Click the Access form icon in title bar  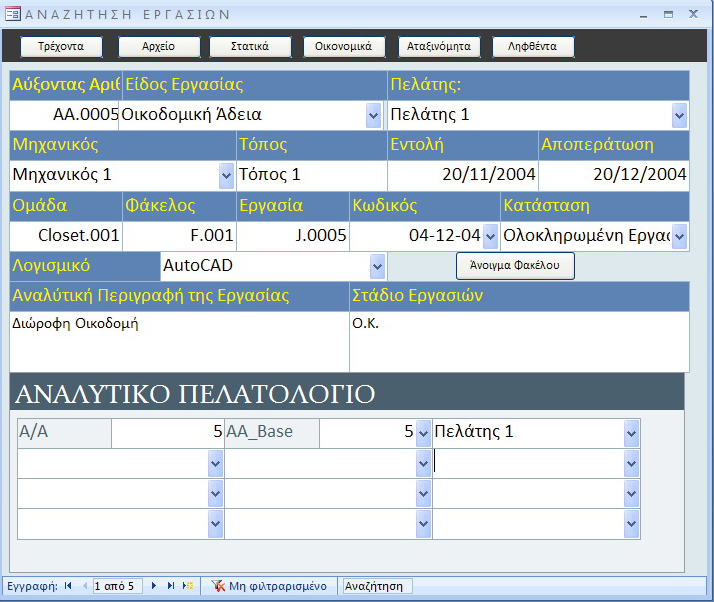point(11,14)
